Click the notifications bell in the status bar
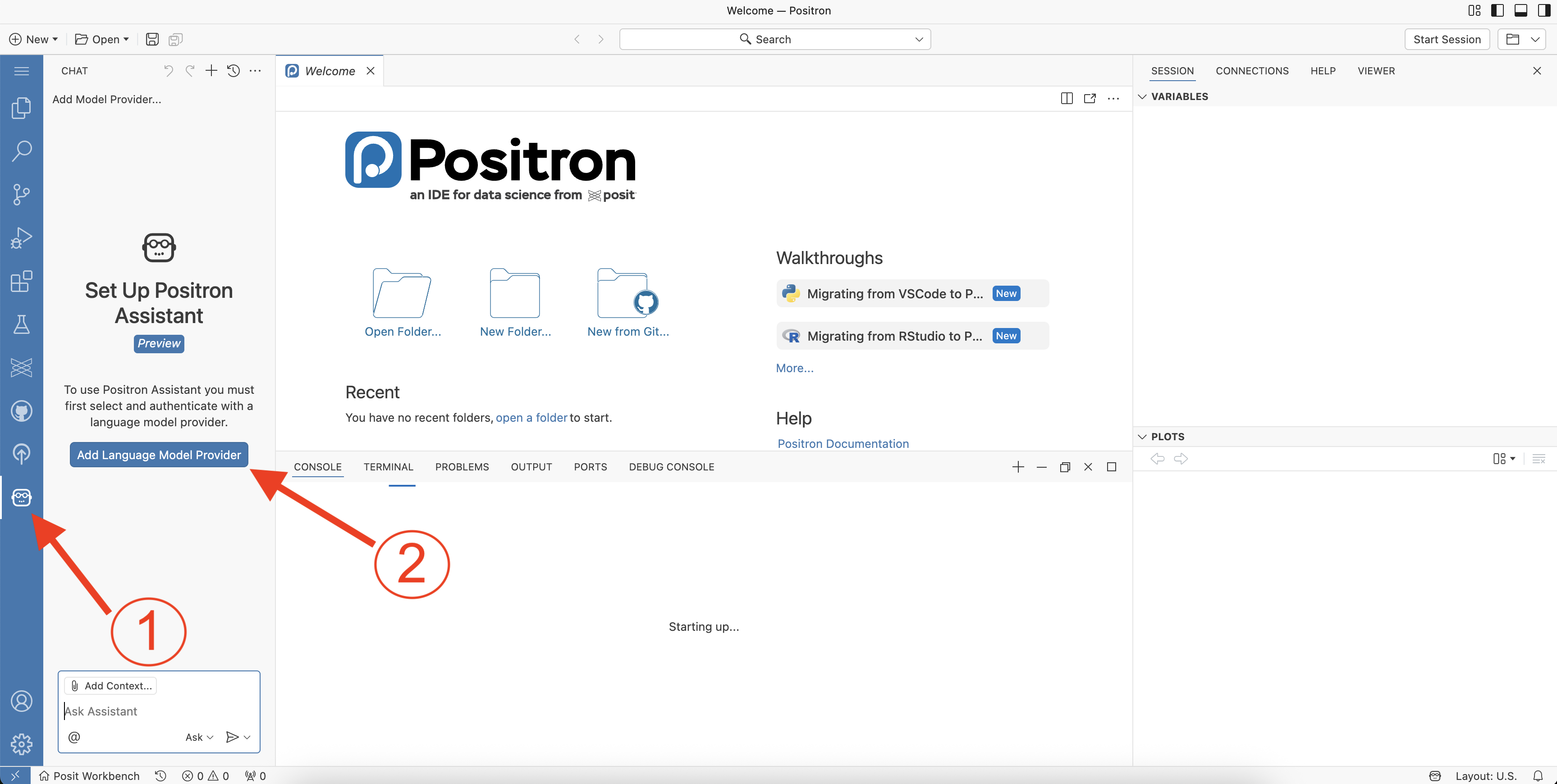The height and width of the screenshot is (784, 1557). (x=1539, y=775)
